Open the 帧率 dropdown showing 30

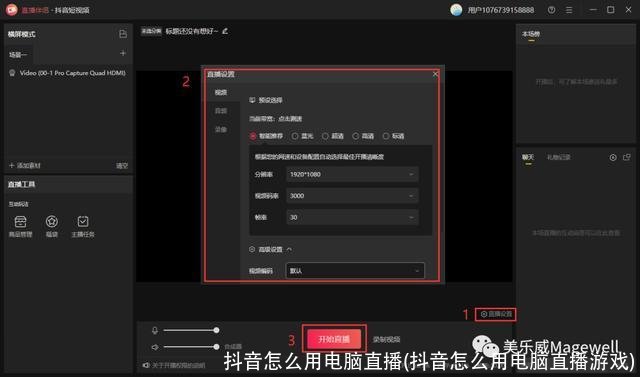(x=352, y=217)
